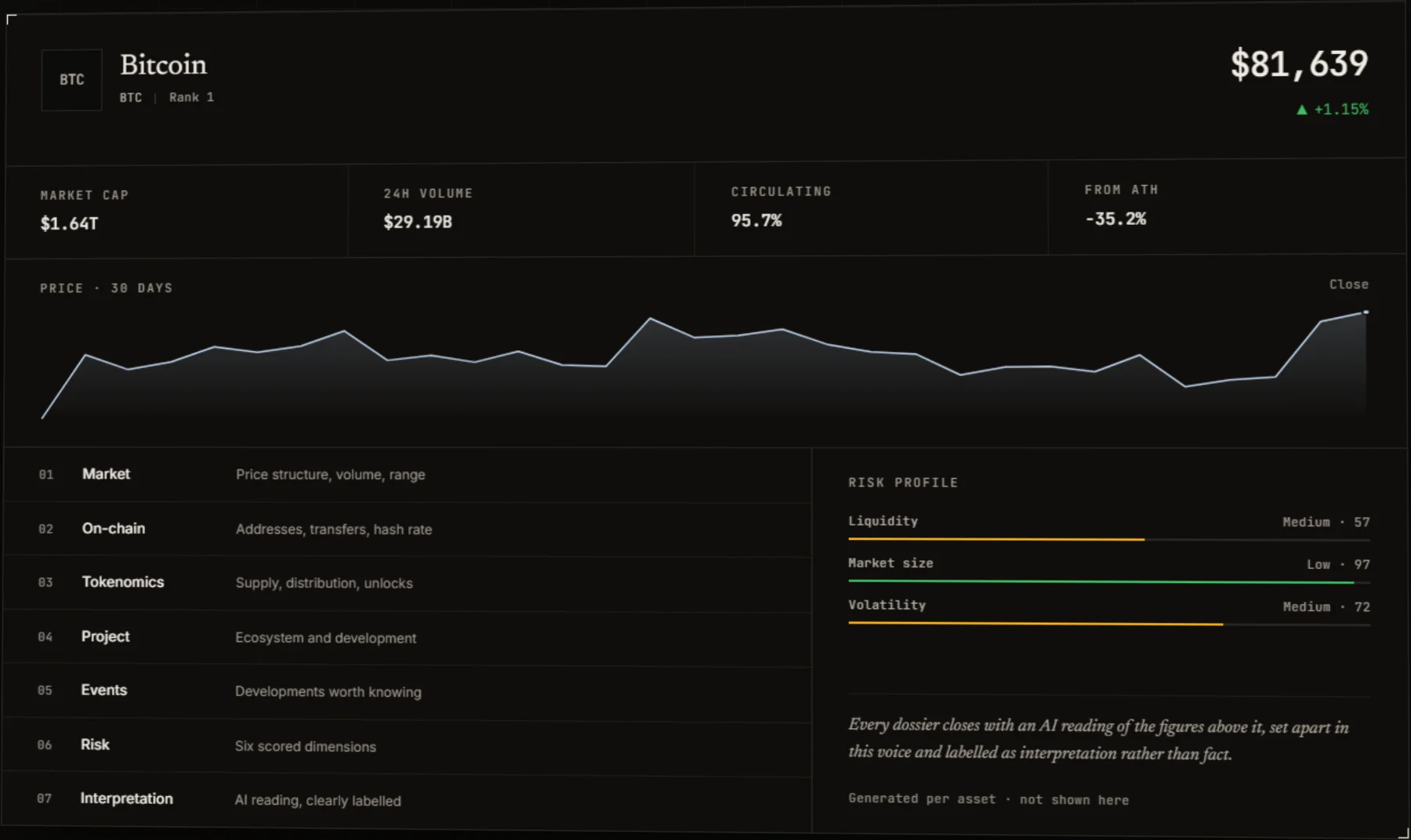Screen dimensions: 1411x840
Task: Click 'Price structure, volume, range' description
Action: (330, 475)
